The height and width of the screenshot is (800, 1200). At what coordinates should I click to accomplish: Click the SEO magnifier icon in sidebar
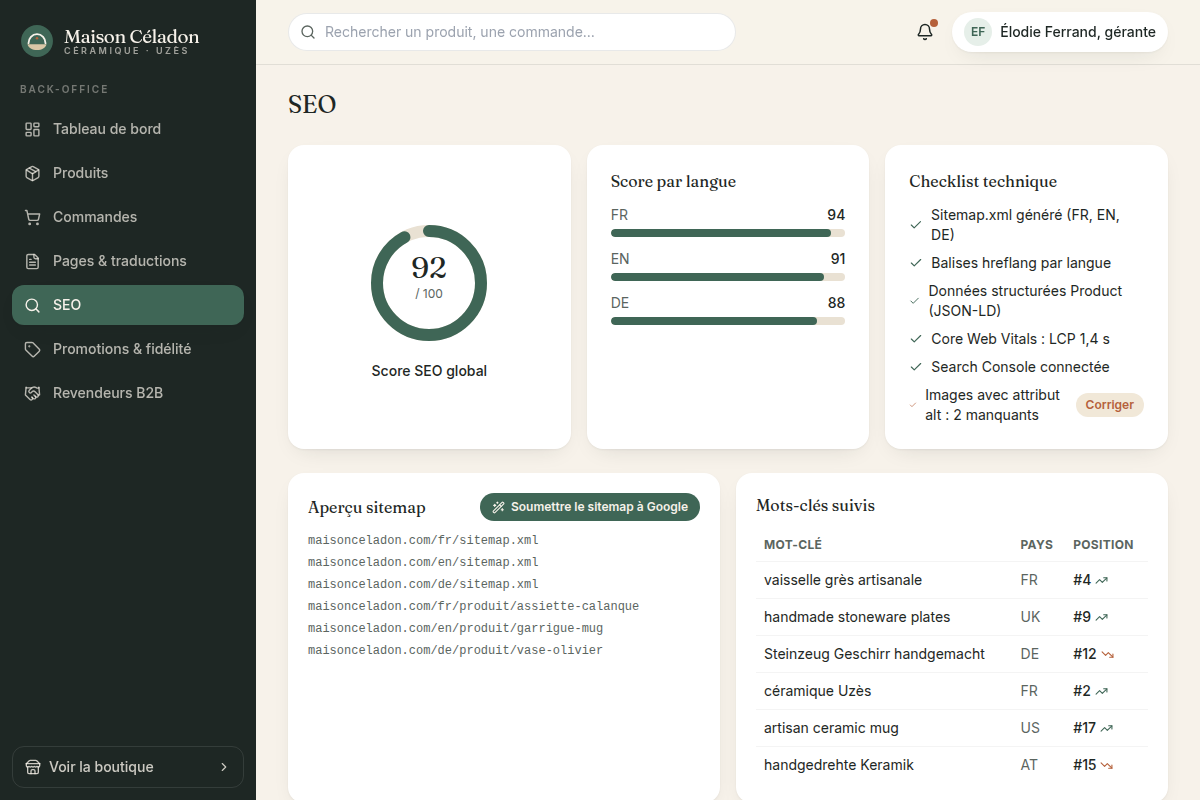[x=33, y=305]
